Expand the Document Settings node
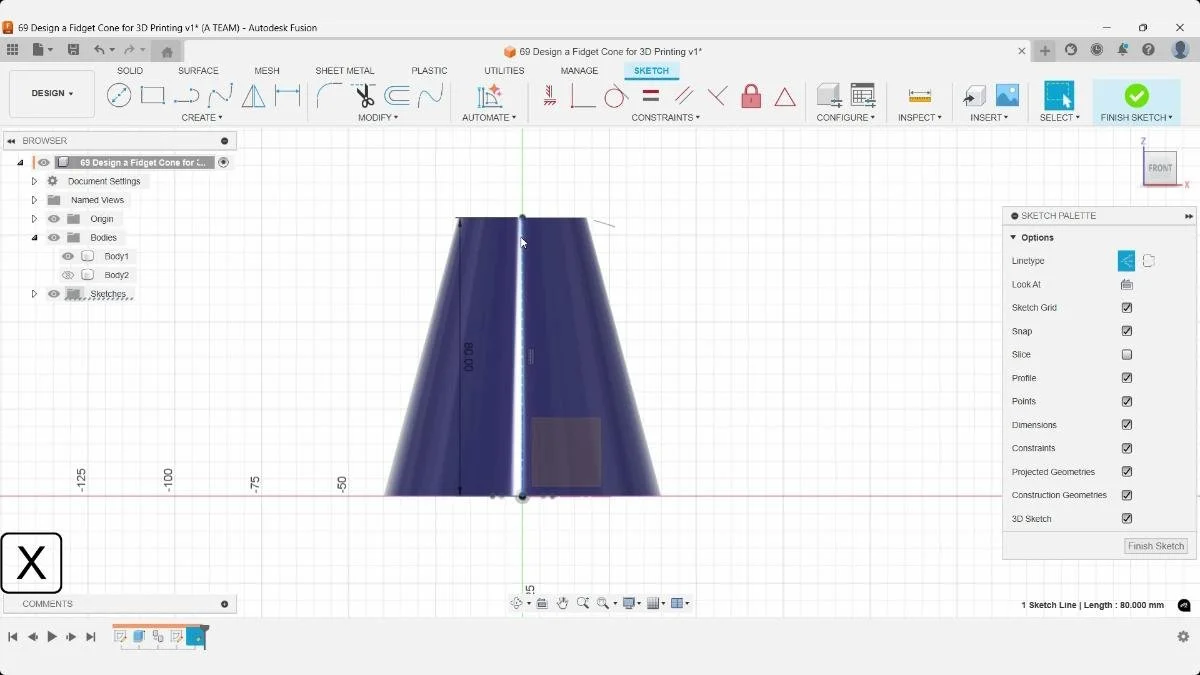Image resolution: width=1200 pixels, height=675 pixels. pos(34,181)
